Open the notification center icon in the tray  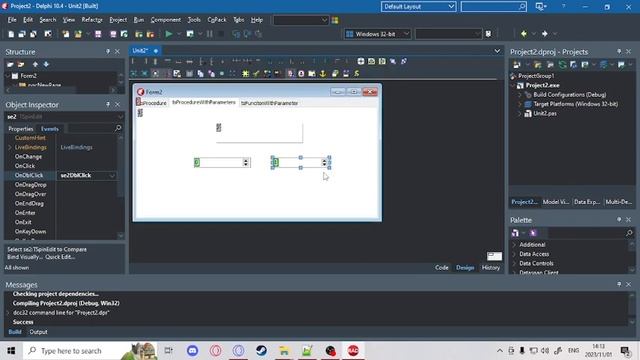625,351
